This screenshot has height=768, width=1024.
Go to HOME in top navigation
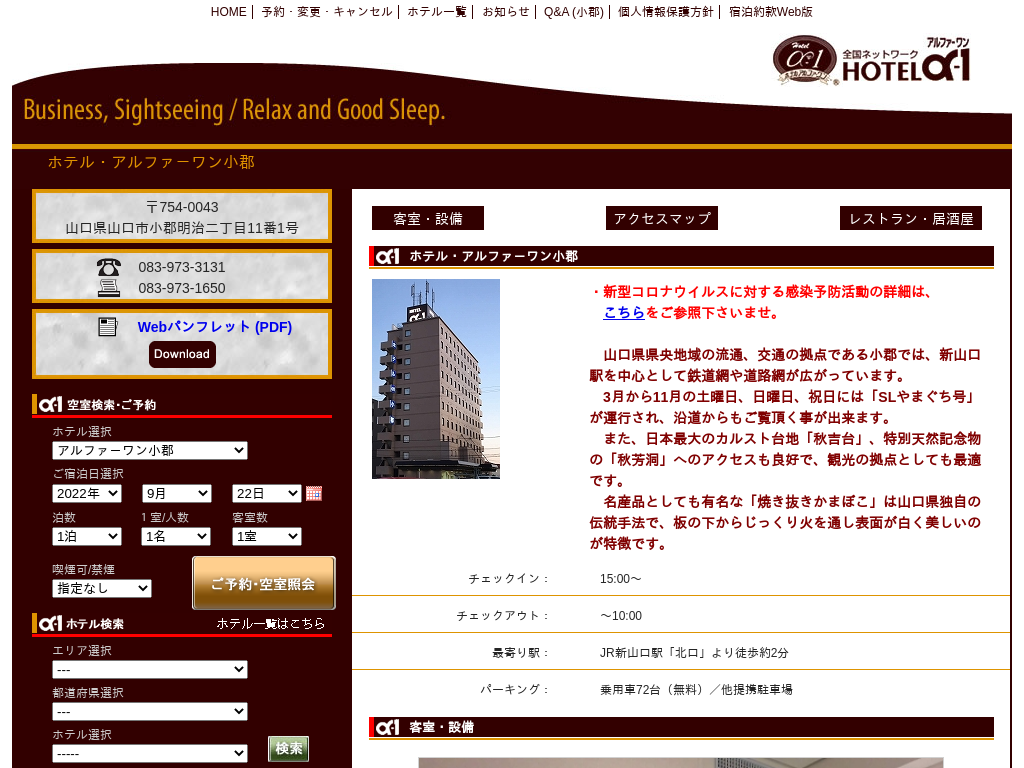tap(228, 12)
